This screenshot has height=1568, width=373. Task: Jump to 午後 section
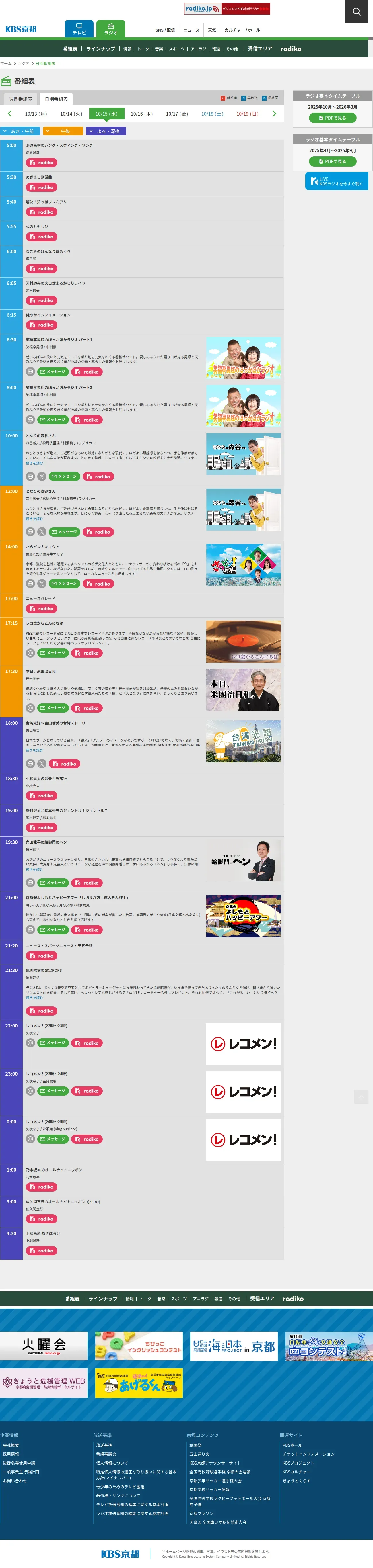point(63,131)
